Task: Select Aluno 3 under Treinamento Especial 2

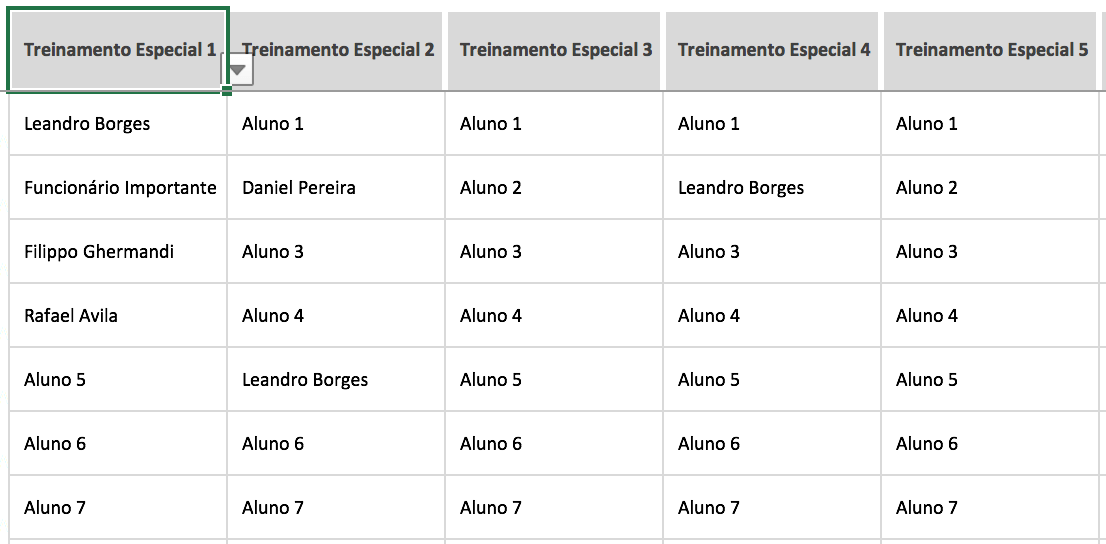Action: tap(336, 251)
